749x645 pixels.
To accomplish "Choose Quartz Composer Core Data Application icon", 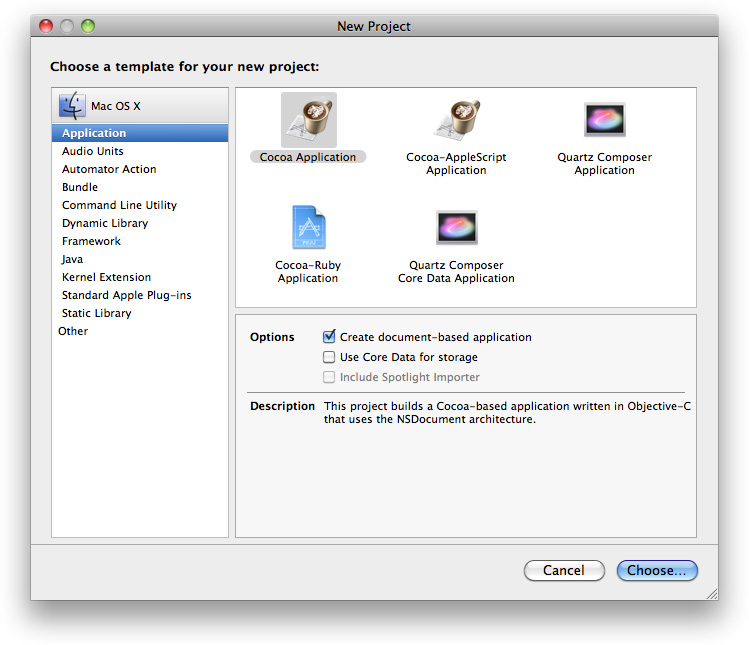I will (456, 228).
